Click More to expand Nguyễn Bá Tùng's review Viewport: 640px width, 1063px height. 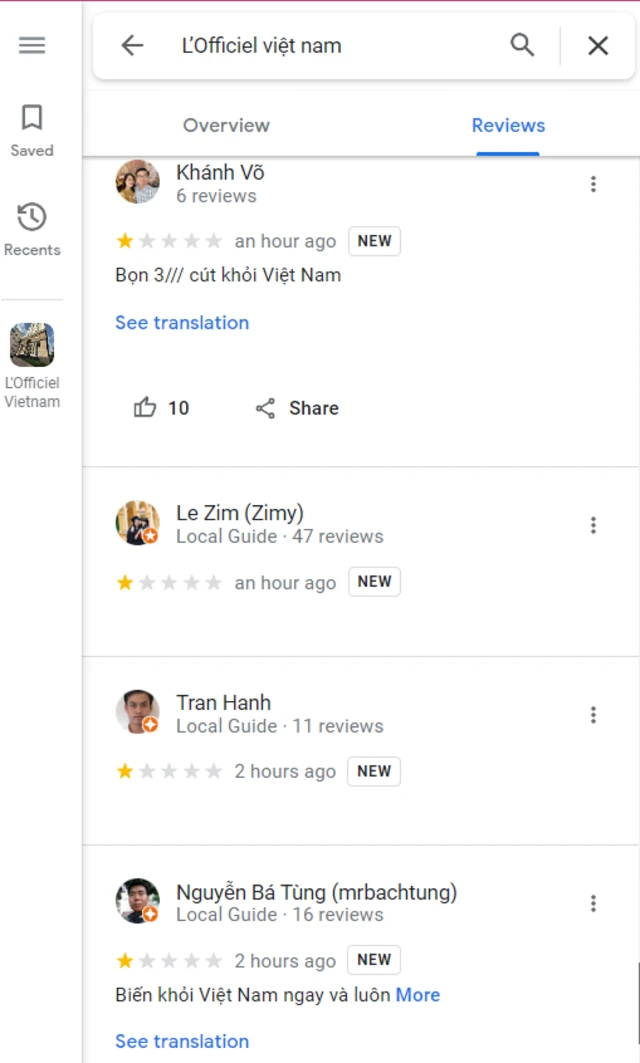pyautogui.click(x=418, y=994)
